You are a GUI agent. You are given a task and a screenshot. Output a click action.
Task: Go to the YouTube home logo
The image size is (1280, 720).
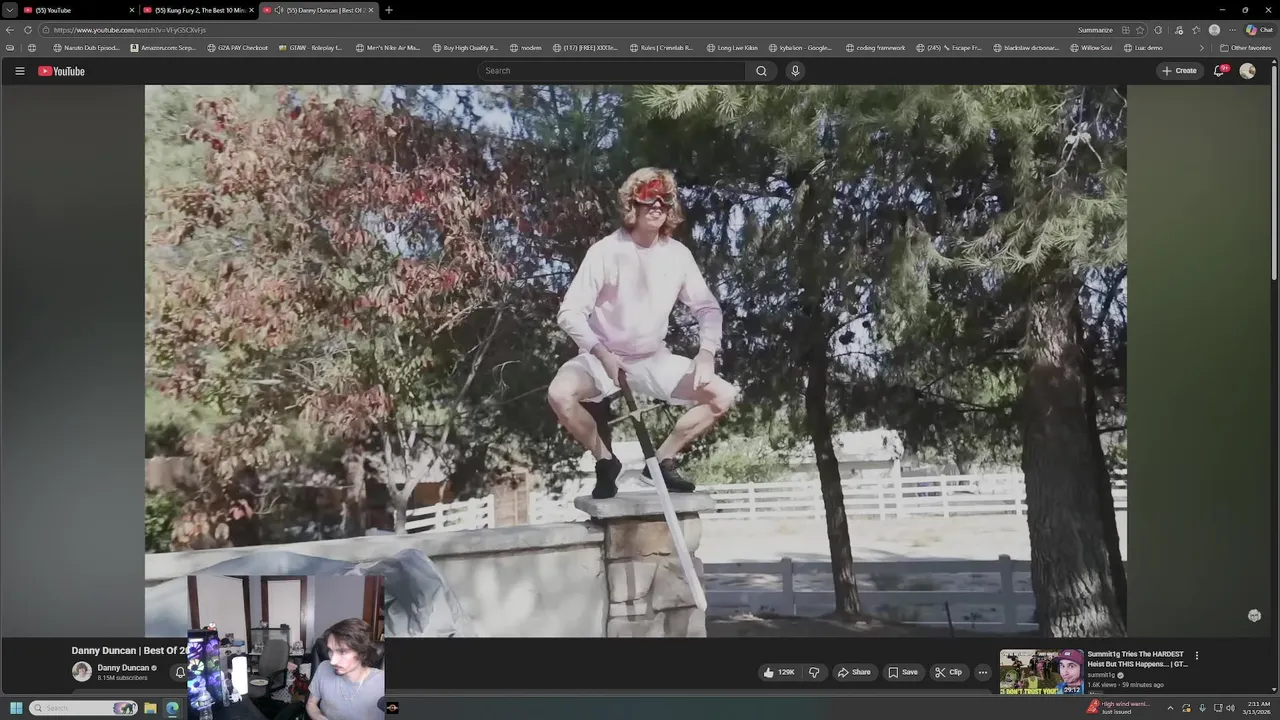(x=61, y=71)
